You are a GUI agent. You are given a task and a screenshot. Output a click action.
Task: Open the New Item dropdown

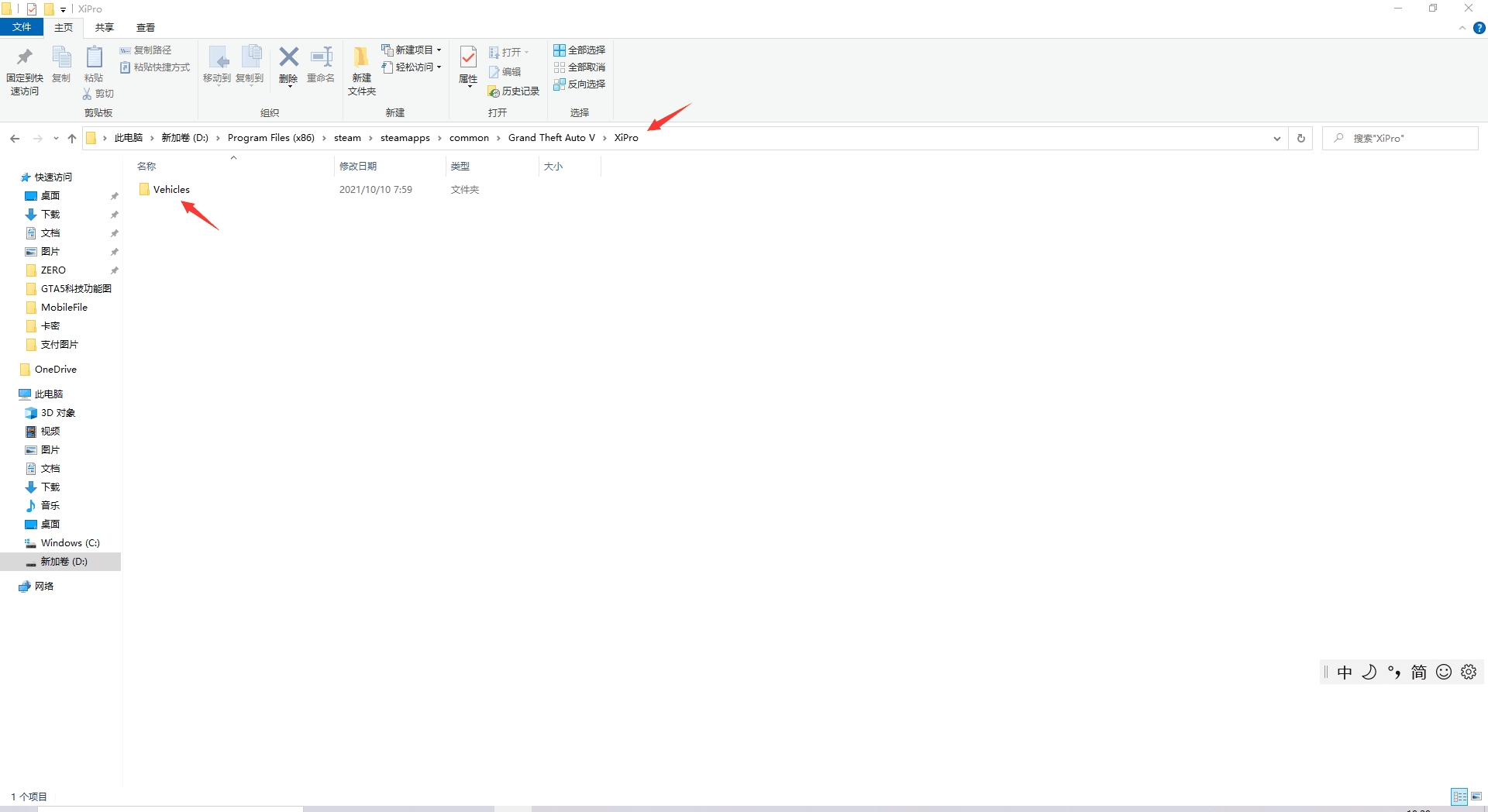[412, 50]
